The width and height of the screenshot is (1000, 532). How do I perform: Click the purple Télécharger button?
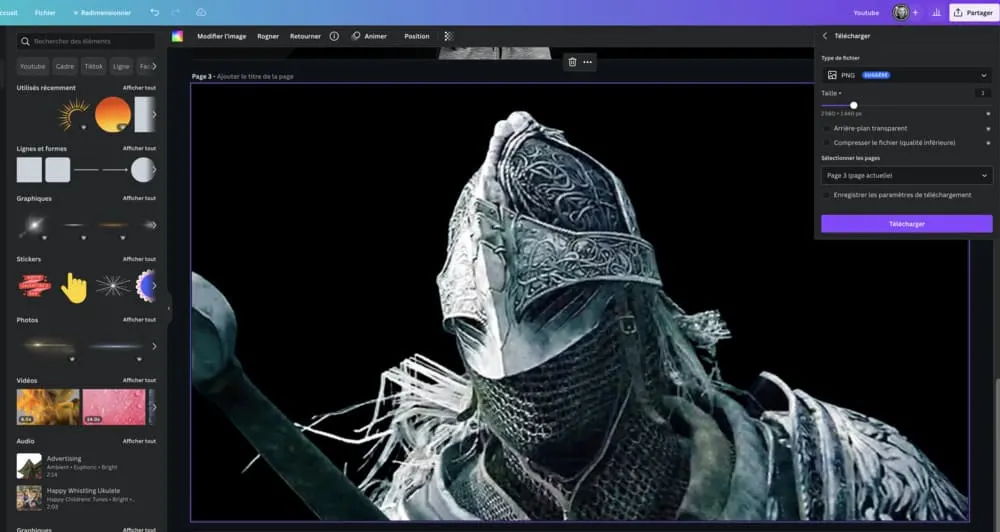906,224
